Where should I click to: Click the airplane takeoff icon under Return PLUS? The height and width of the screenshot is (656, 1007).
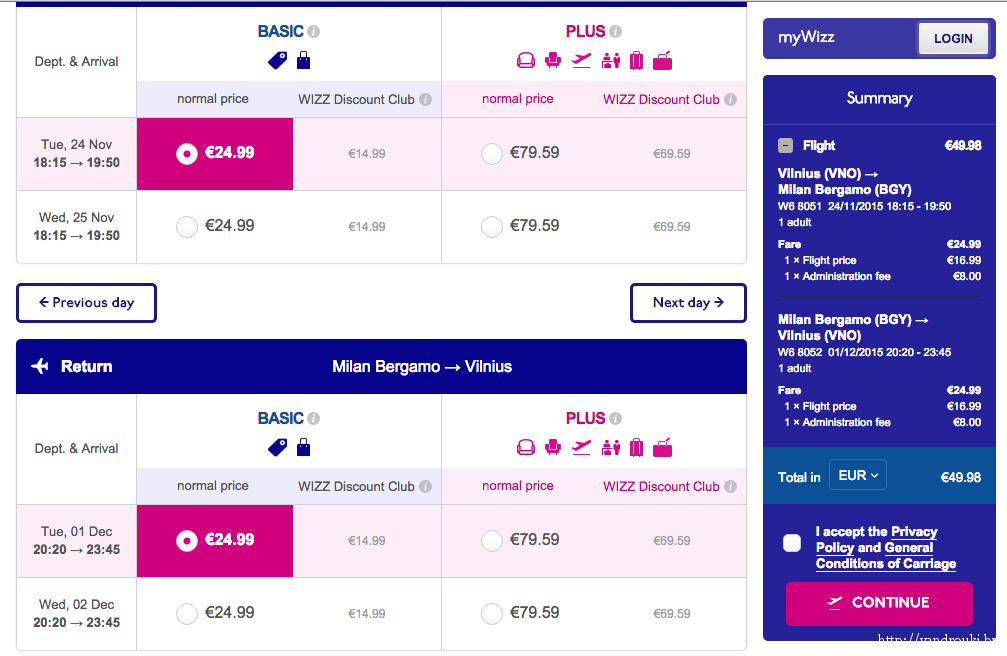coord(581,447)
